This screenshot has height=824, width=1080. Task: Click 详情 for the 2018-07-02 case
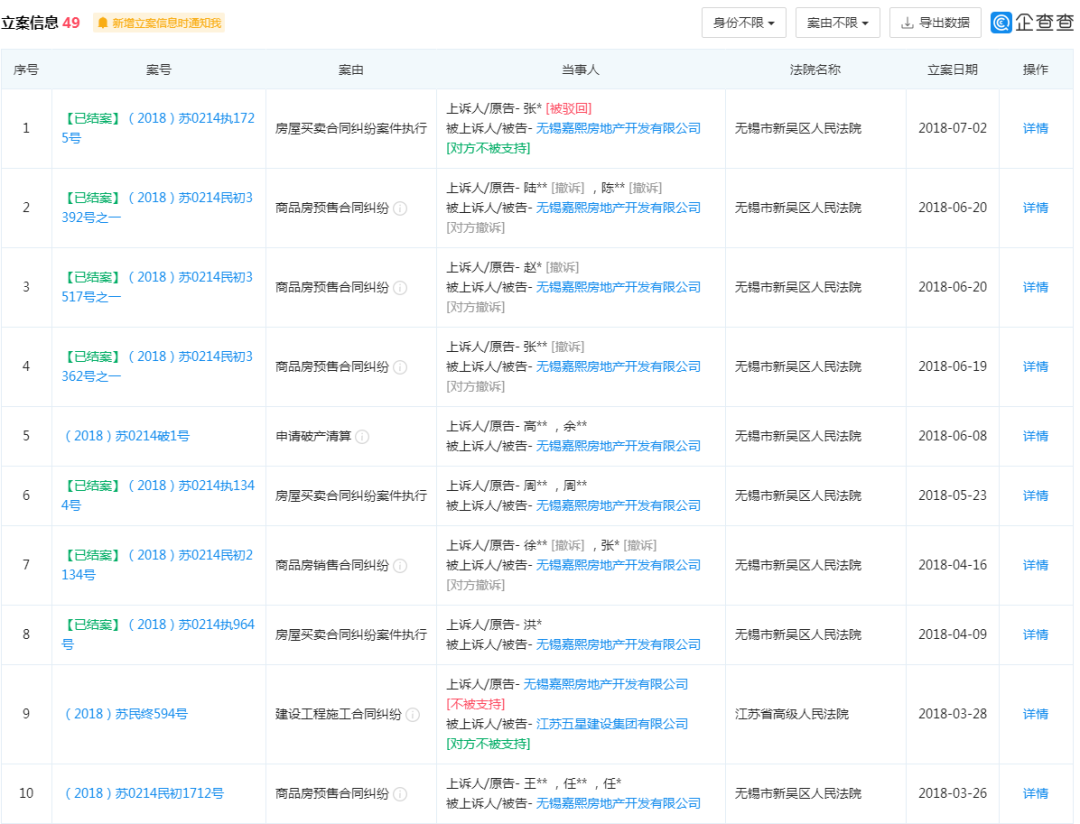click(x=1035, y=128)
